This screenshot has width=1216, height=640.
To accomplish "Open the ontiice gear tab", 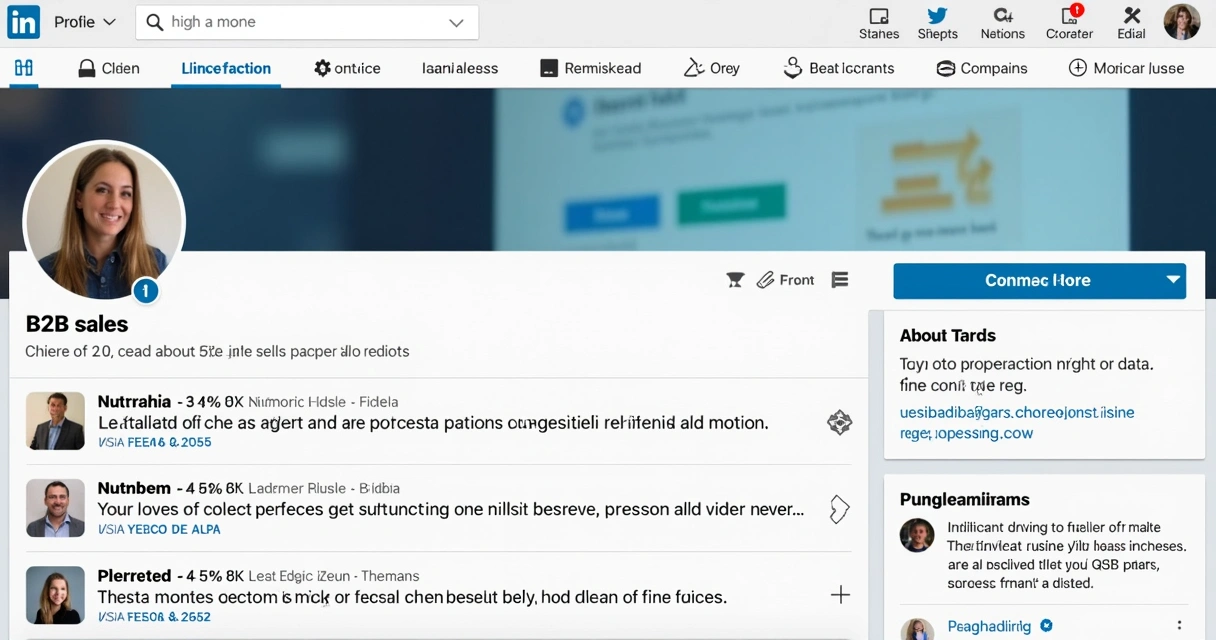I will pyautogui.click(x=347, y=68).
